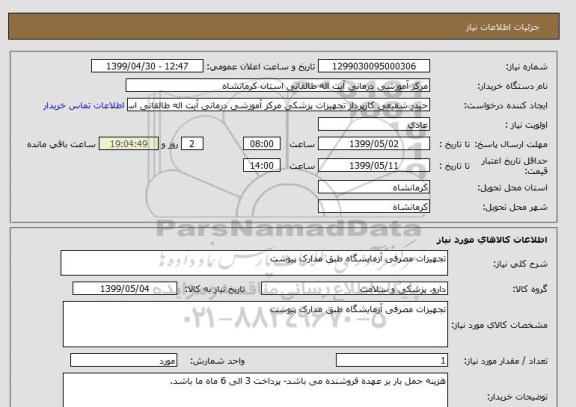Select the unit of measure field مورد

[x=123, y=361]
